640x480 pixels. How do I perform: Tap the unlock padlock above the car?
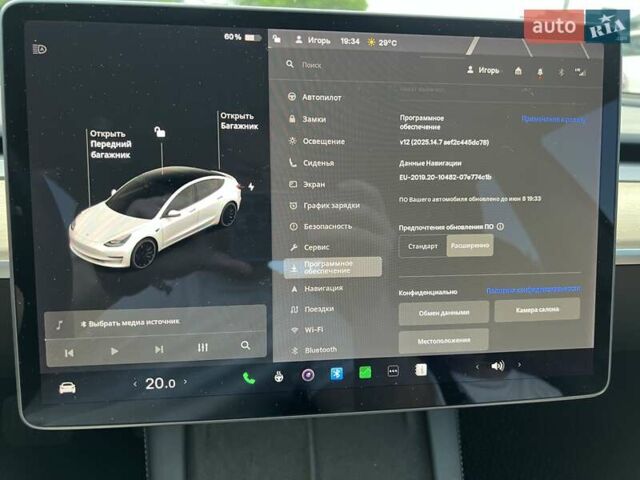[x=160, y=131]
